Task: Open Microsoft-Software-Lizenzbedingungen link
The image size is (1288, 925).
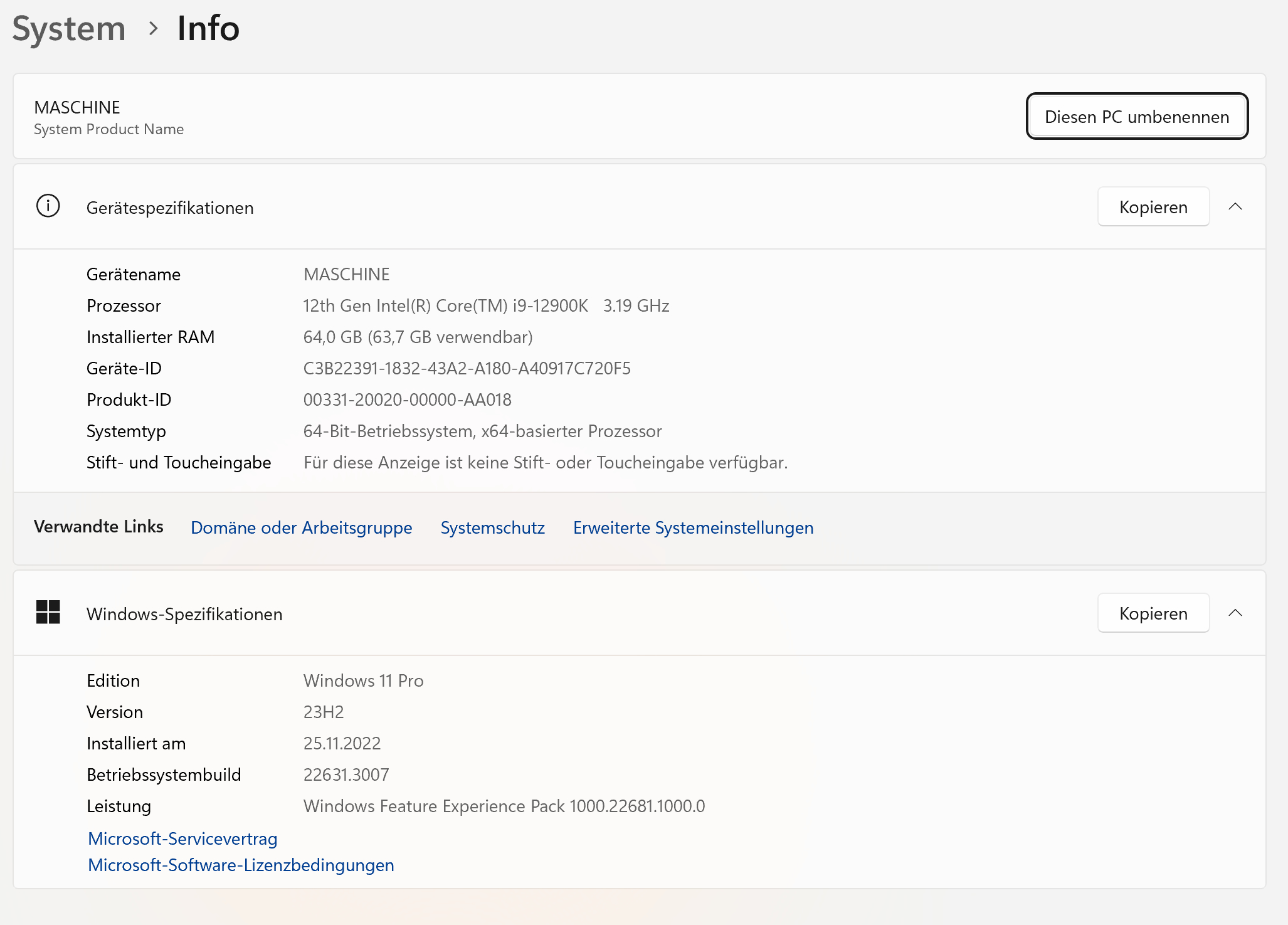Action: [x=241, y=865]
